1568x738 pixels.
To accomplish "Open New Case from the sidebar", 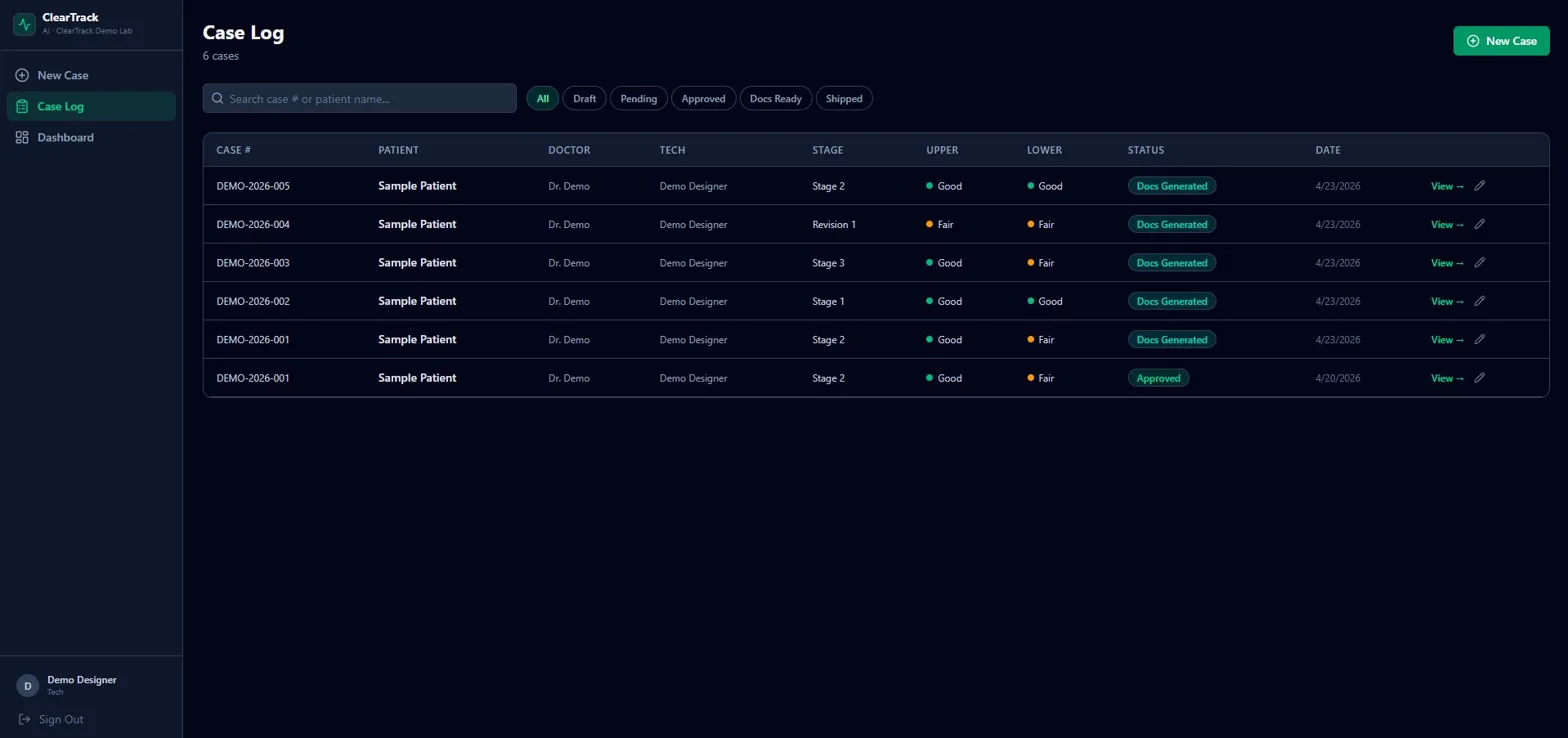I will pos(91,75).
